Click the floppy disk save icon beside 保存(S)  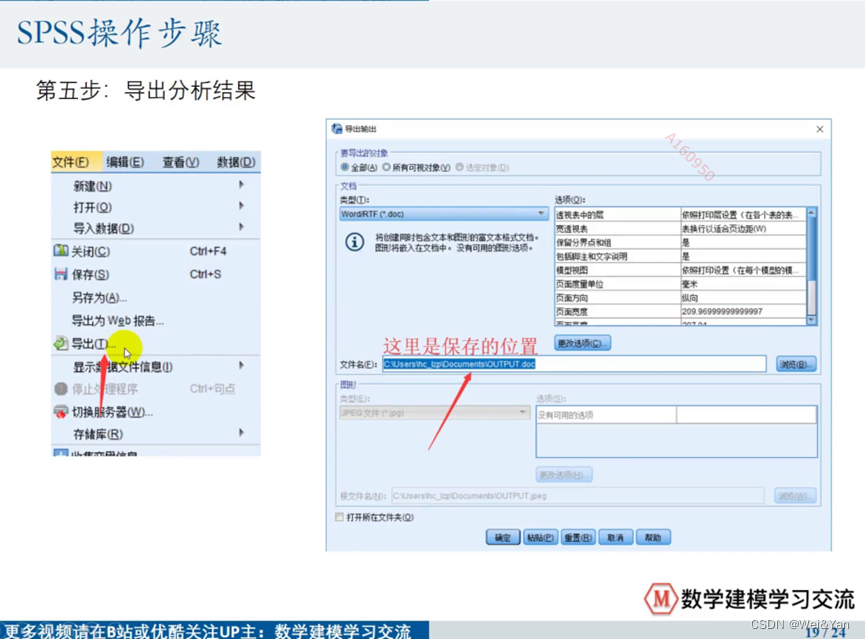tap(61, 274)
